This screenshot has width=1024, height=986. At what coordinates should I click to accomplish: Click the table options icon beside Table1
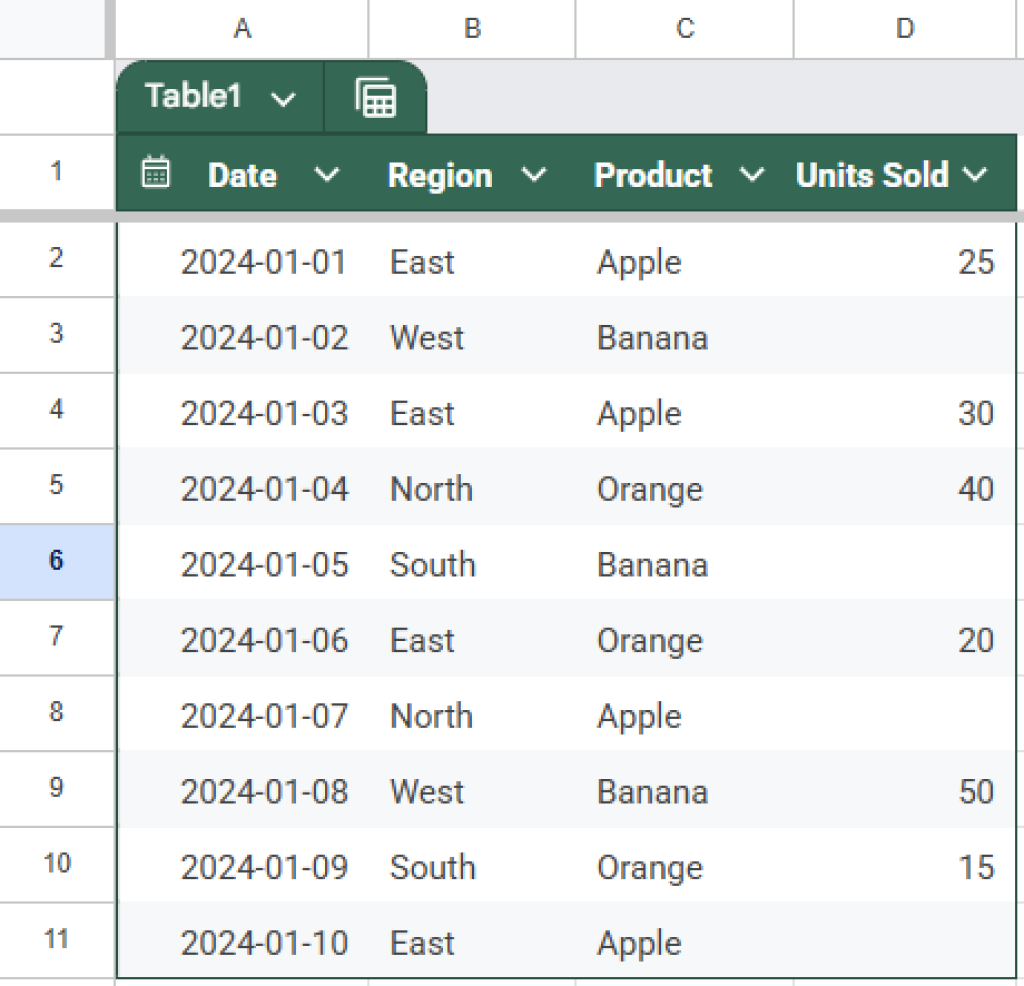377,97
